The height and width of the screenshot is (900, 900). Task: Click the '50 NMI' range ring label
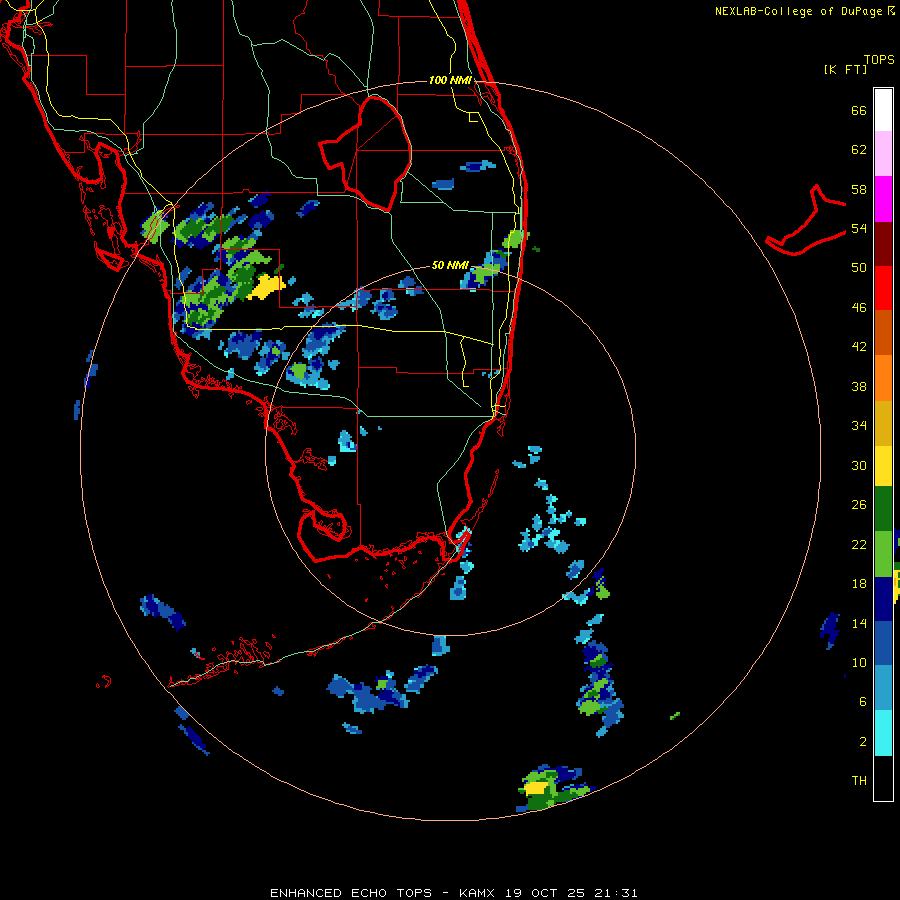[450, 265]
